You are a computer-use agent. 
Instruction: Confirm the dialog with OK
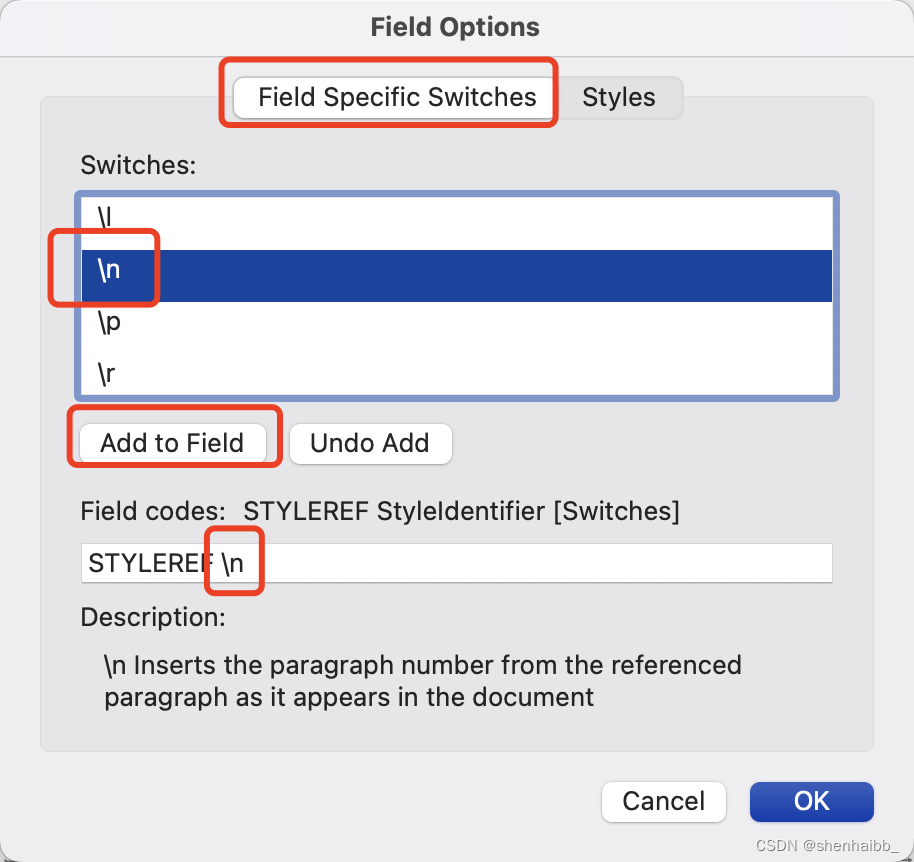pos(811,801)
